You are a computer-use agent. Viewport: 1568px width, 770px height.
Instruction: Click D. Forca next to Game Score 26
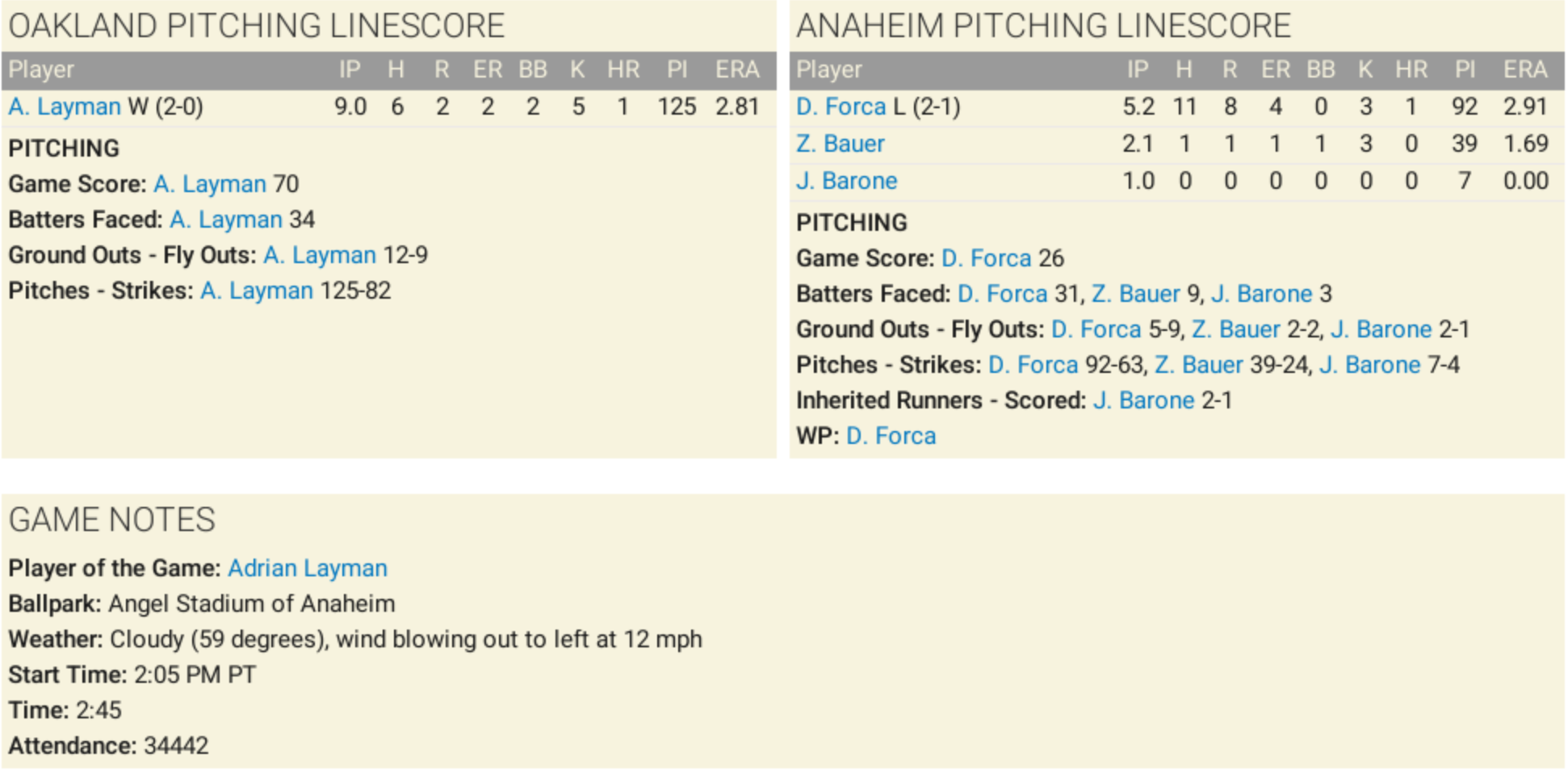pos(987,258)
